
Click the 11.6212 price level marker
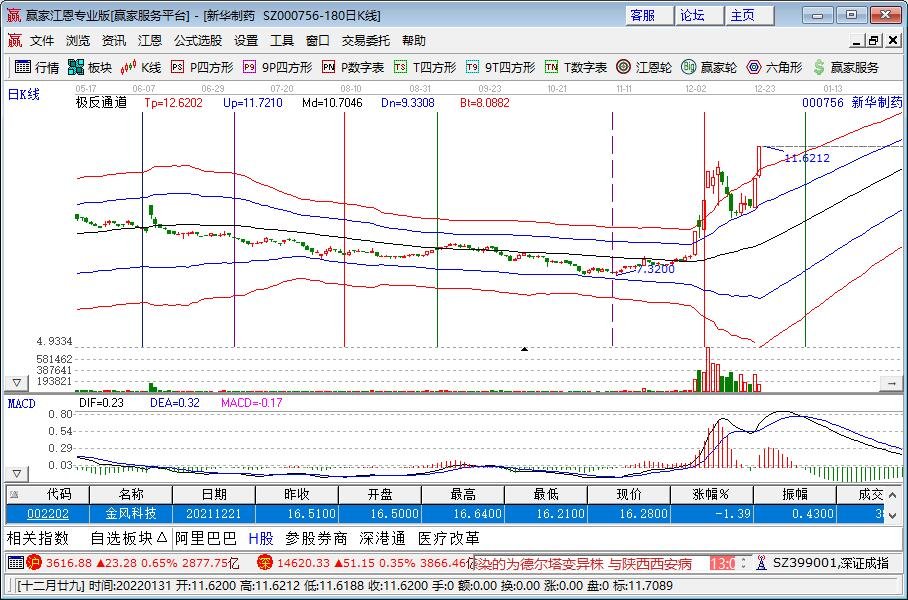click(x=807, y=158)
